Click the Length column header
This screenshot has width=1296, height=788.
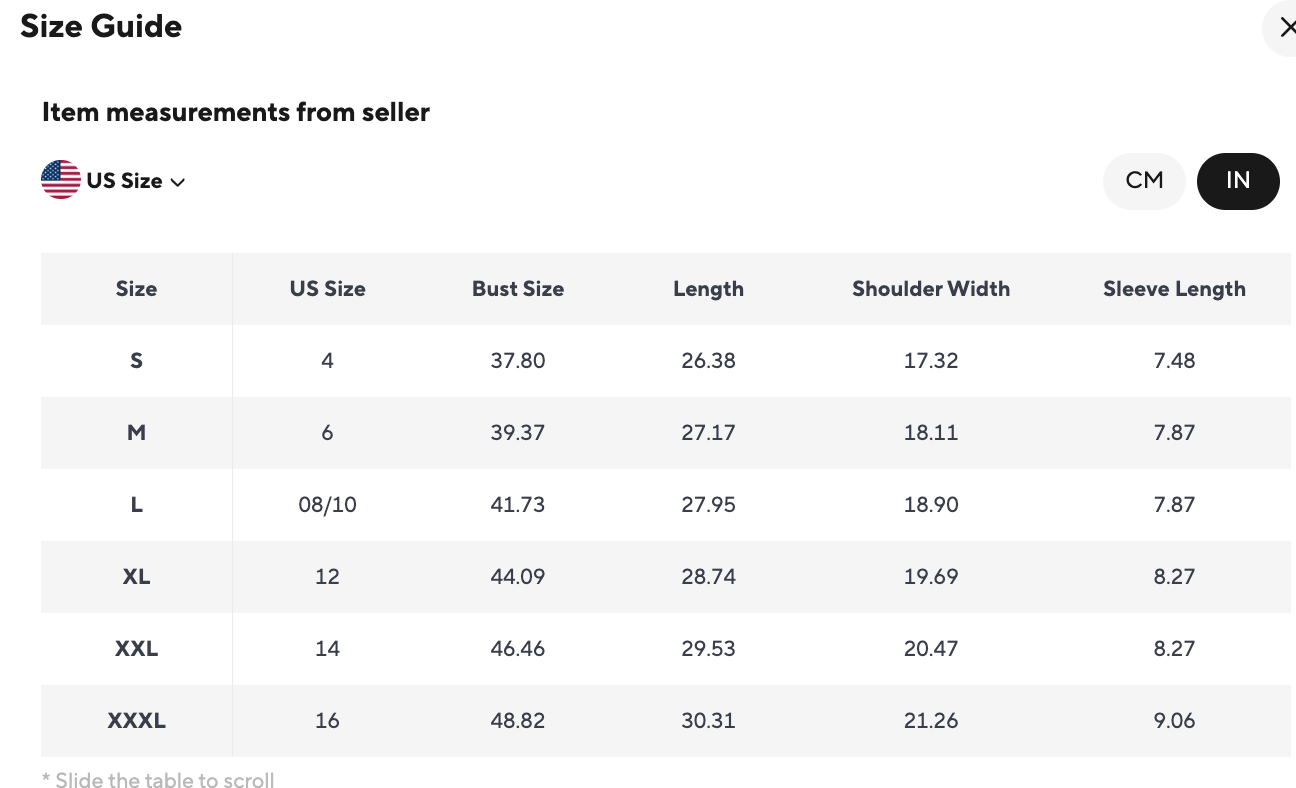point(708,289)
